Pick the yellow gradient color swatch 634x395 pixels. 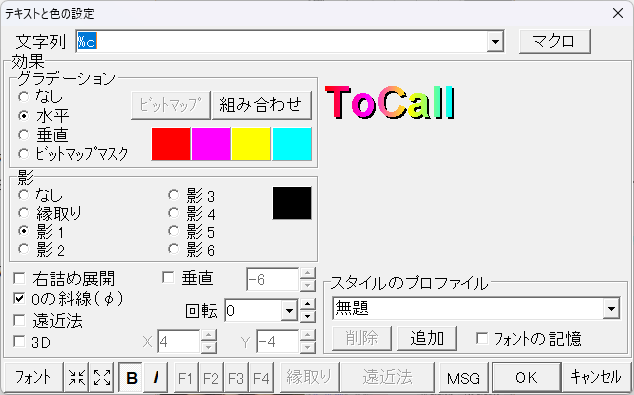[x=251, y=144]
